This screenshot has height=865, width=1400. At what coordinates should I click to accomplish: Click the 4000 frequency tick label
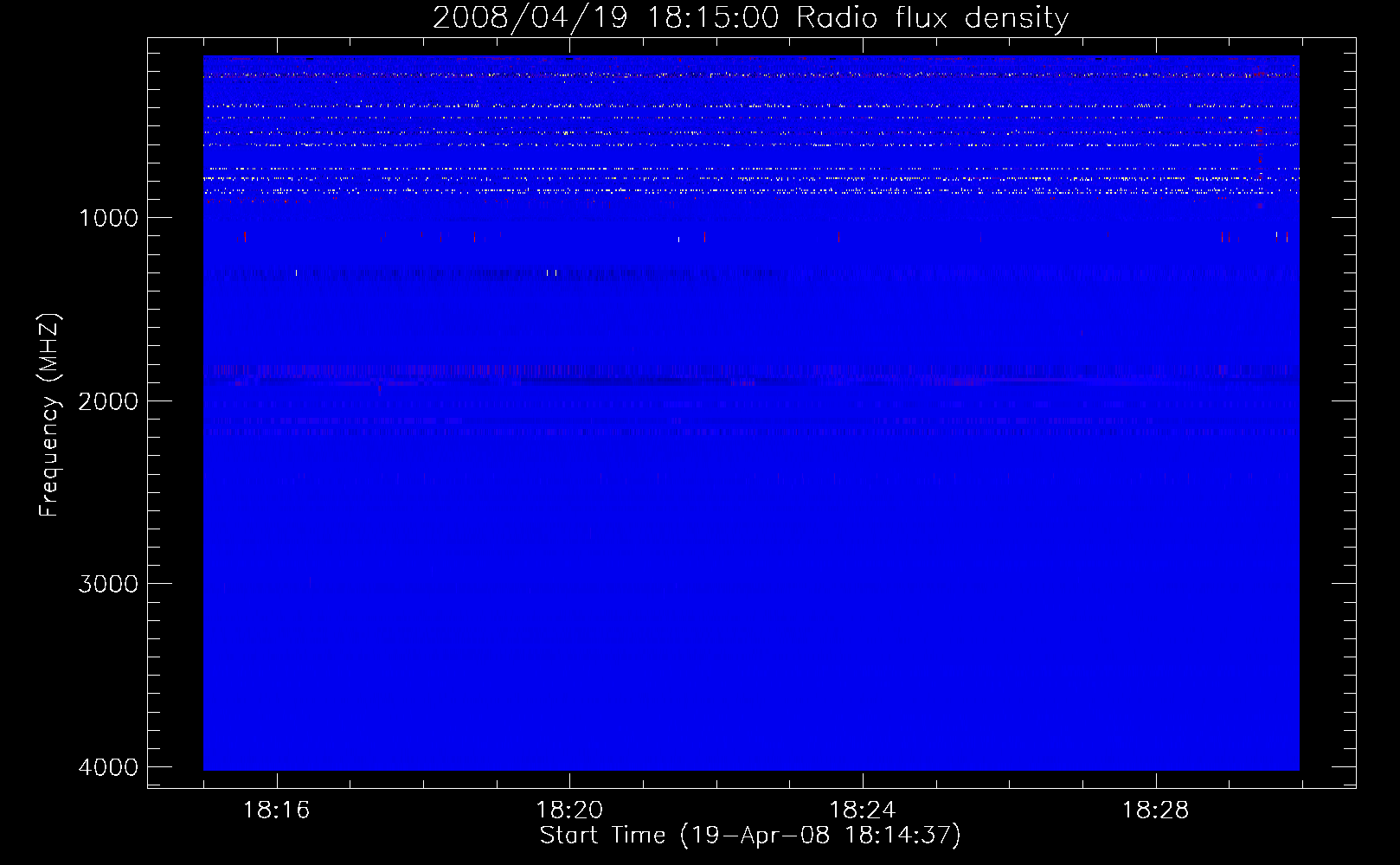tap(108, 767)
